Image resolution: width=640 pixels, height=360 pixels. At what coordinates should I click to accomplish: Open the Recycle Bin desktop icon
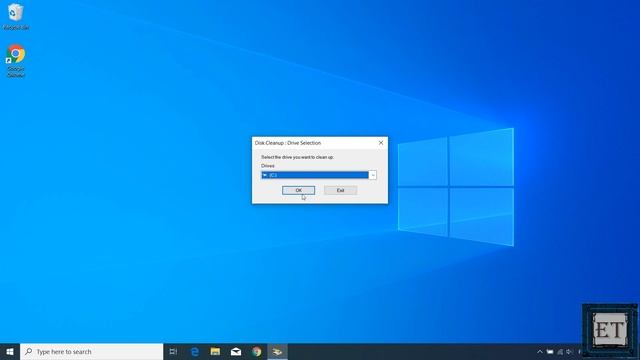[x=16, y=16]
